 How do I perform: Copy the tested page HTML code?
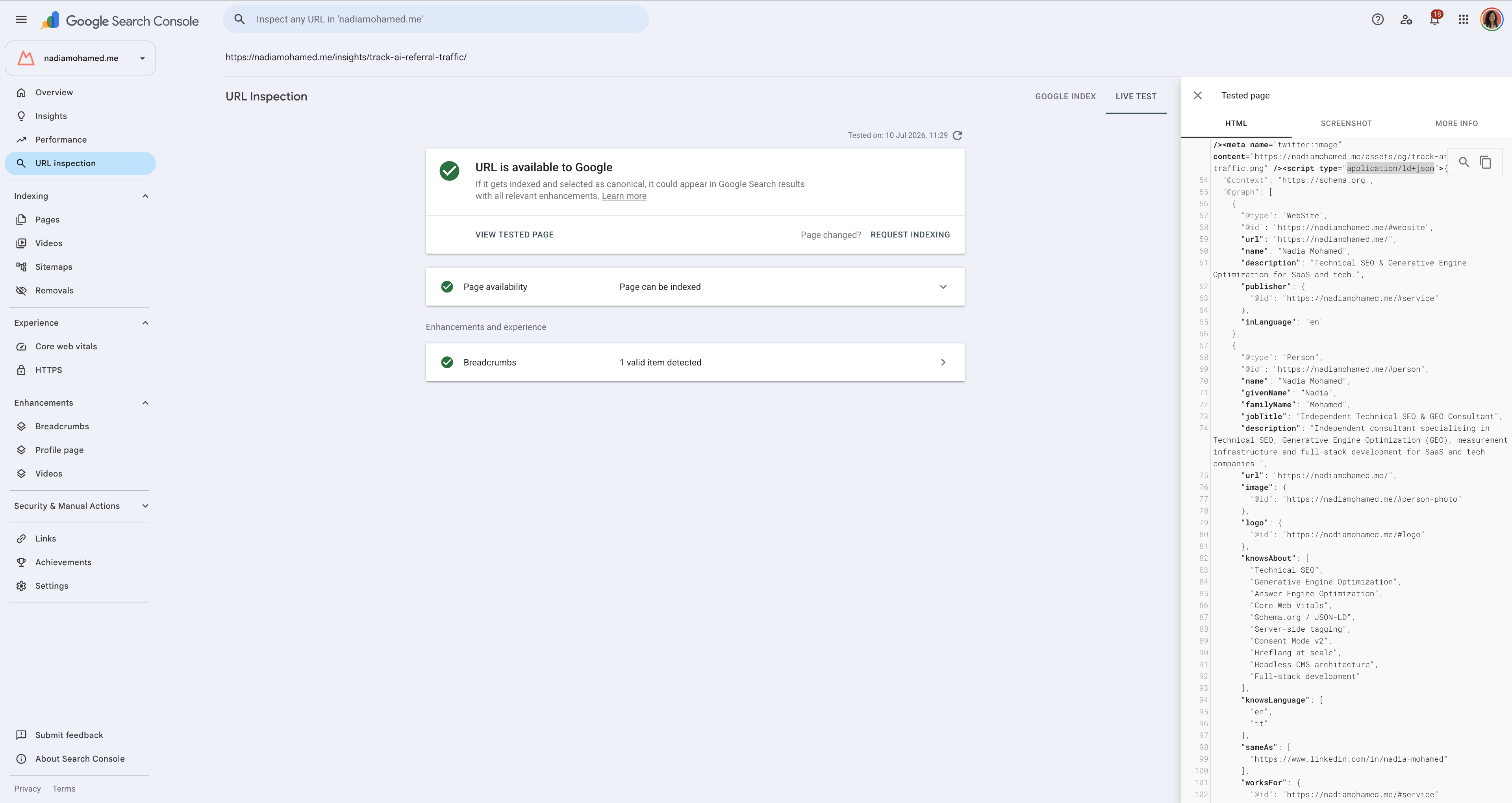(x=1486, y=162)
